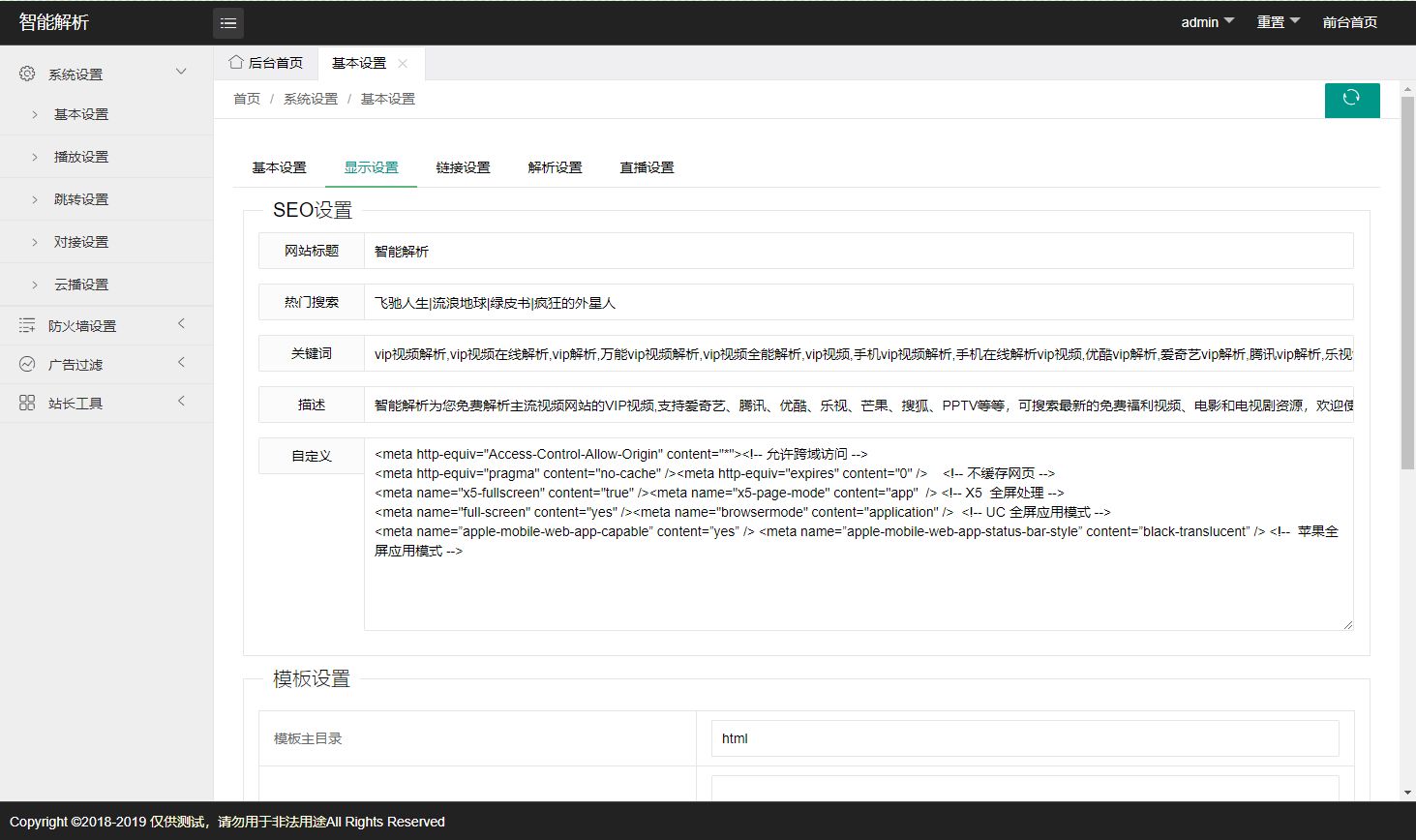Expand the 防火墙设置 sidebar group
The image size is (1416, 840).
tap(181, 324)
